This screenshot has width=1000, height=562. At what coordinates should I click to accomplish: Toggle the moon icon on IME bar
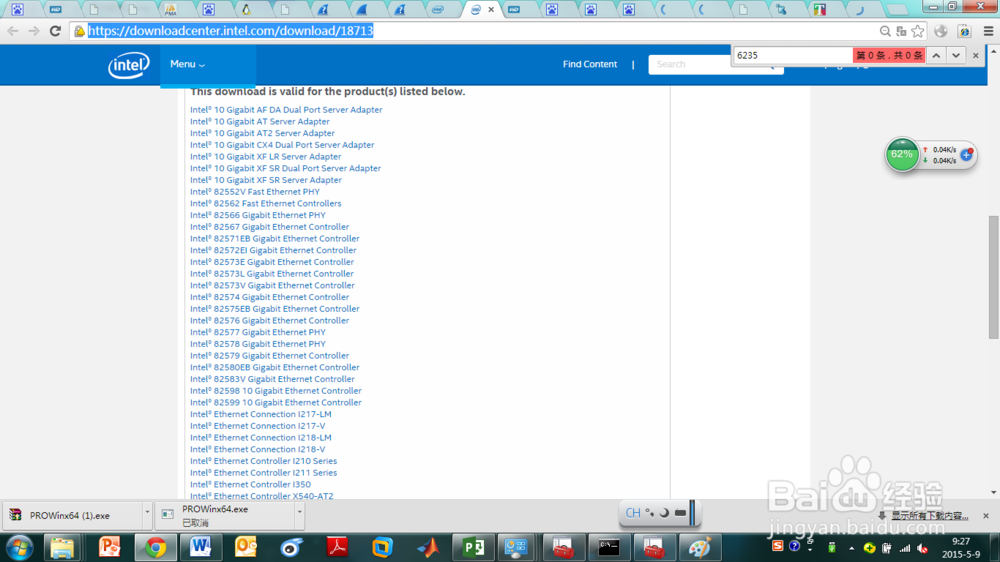pyautogui.click(x=665, y=513)
